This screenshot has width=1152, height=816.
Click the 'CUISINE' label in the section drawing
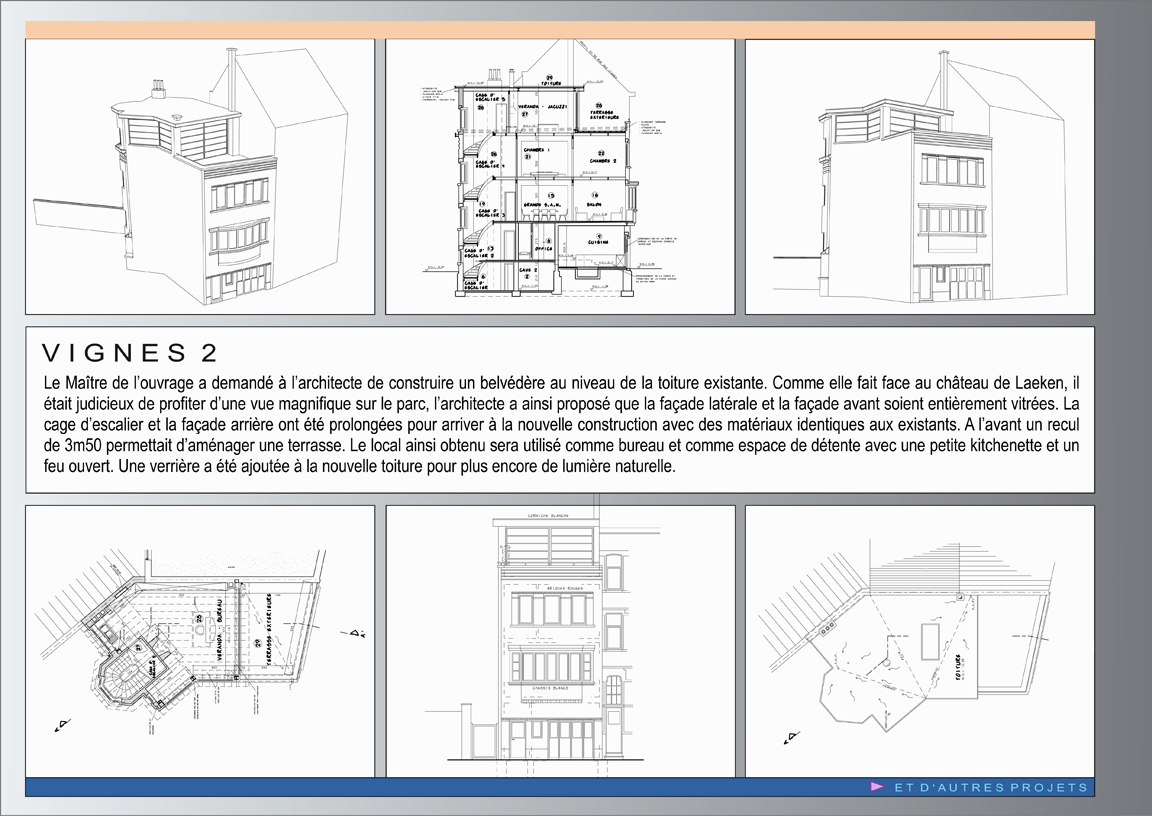597,242
